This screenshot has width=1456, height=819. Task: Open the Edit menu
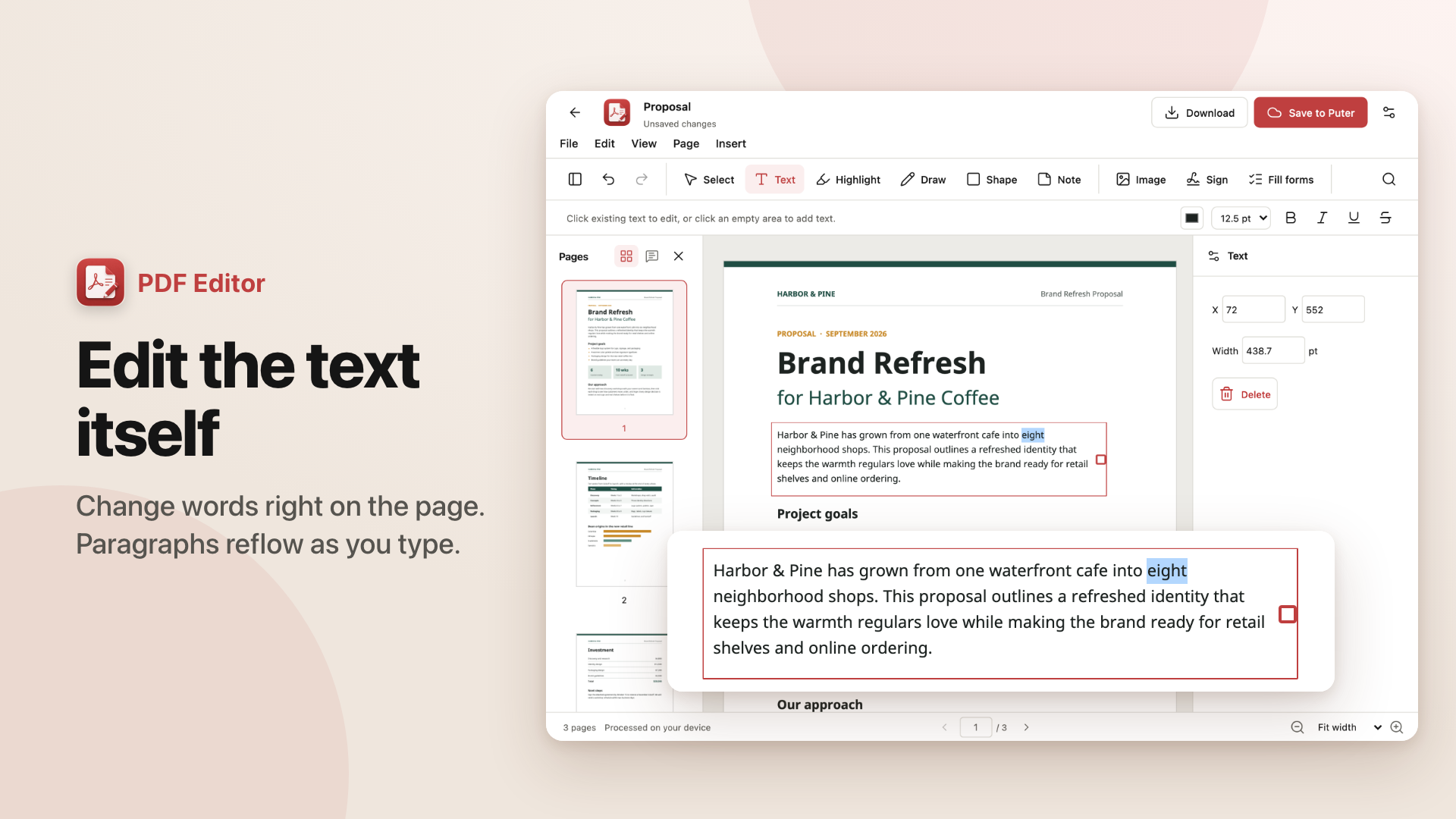click(604, 144)
